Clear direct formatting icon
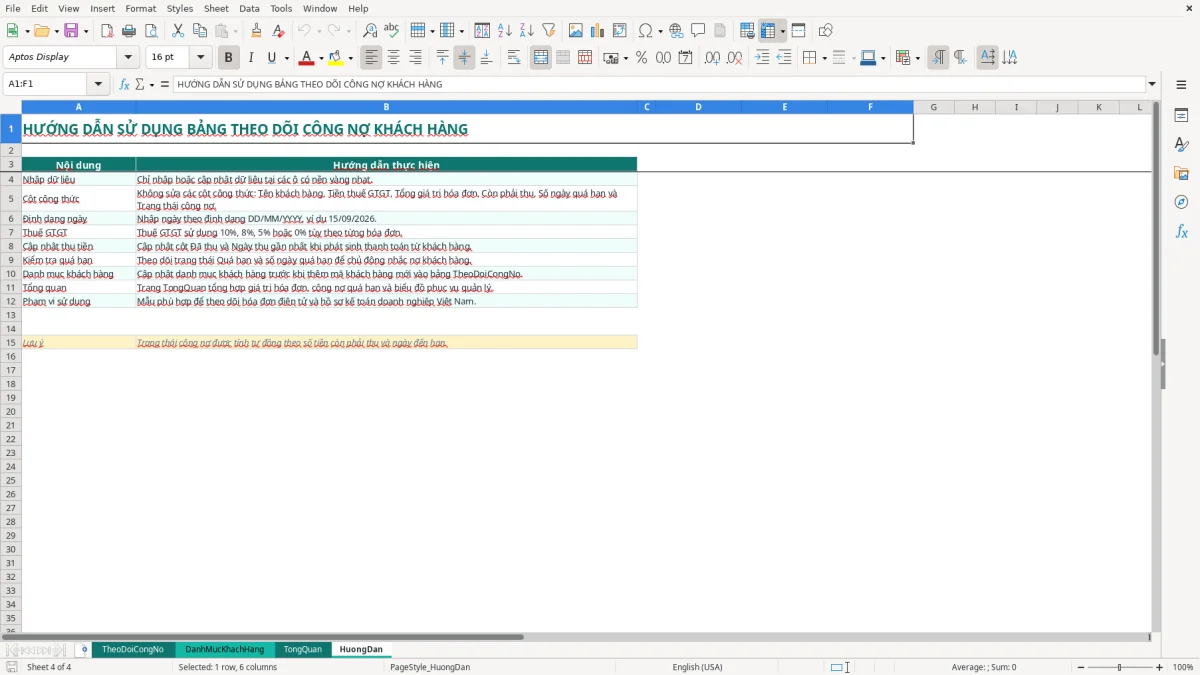The height and width of the screenshot is (675, 1200). (x=279, y=31)
